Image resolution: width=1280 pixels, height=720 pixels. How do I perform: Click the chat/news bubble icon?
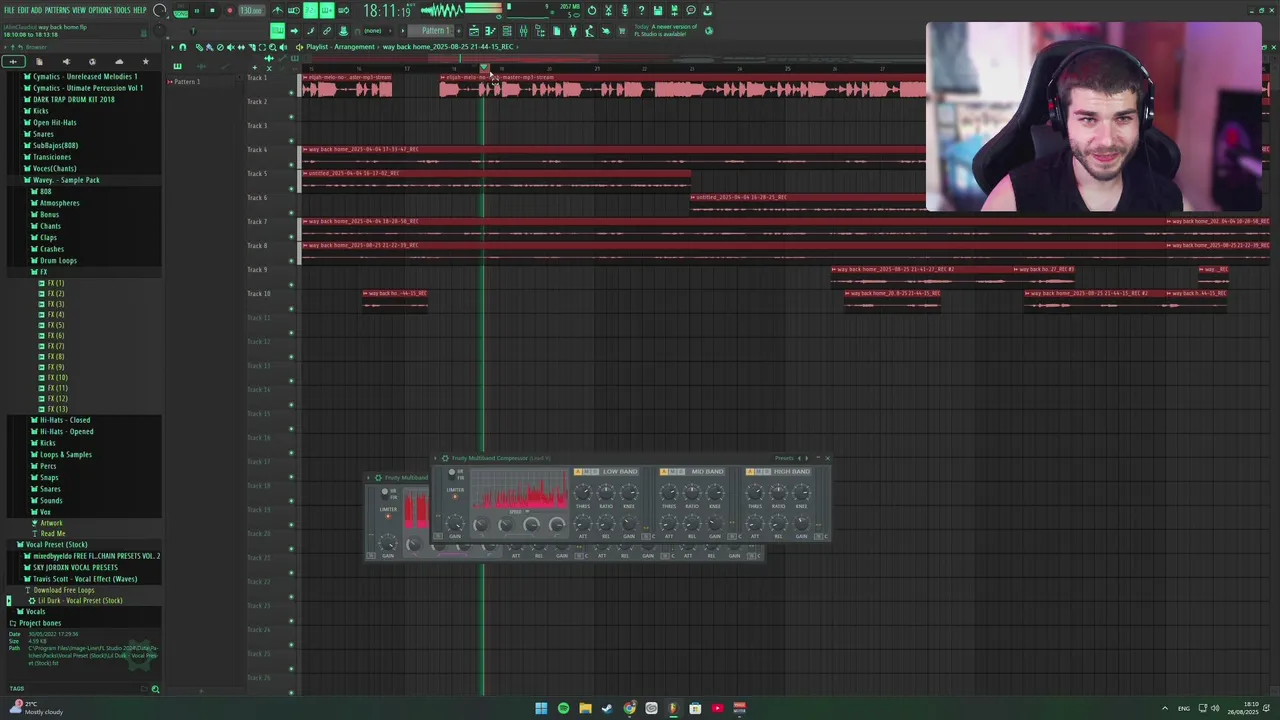[691, 10]
